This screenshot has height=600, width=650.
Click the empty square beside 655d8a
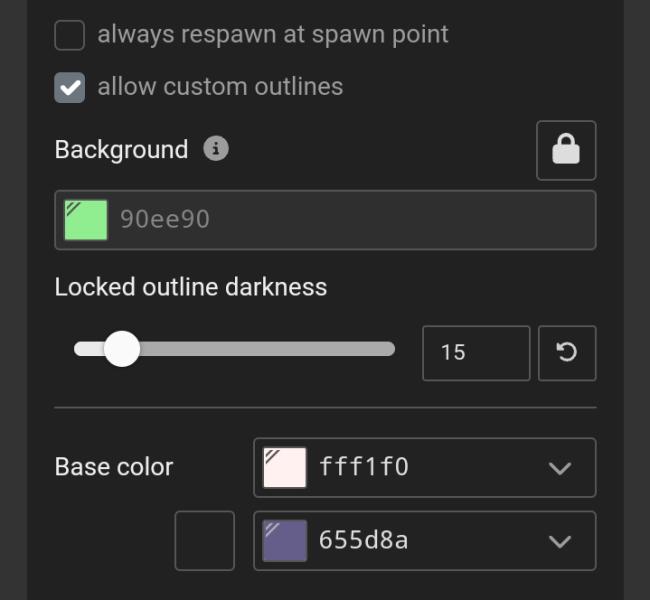point(205,541)
